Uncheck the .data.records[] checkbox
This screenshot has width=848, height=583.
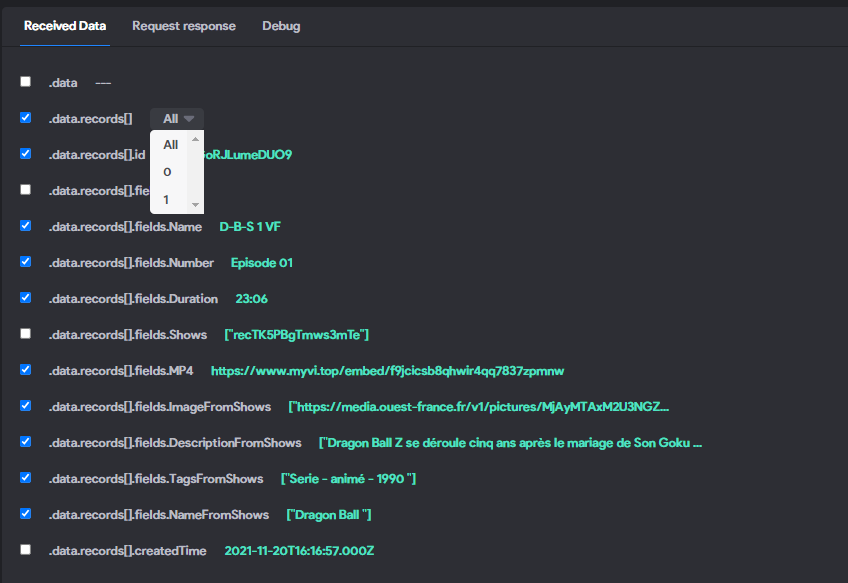pos(25,118)
